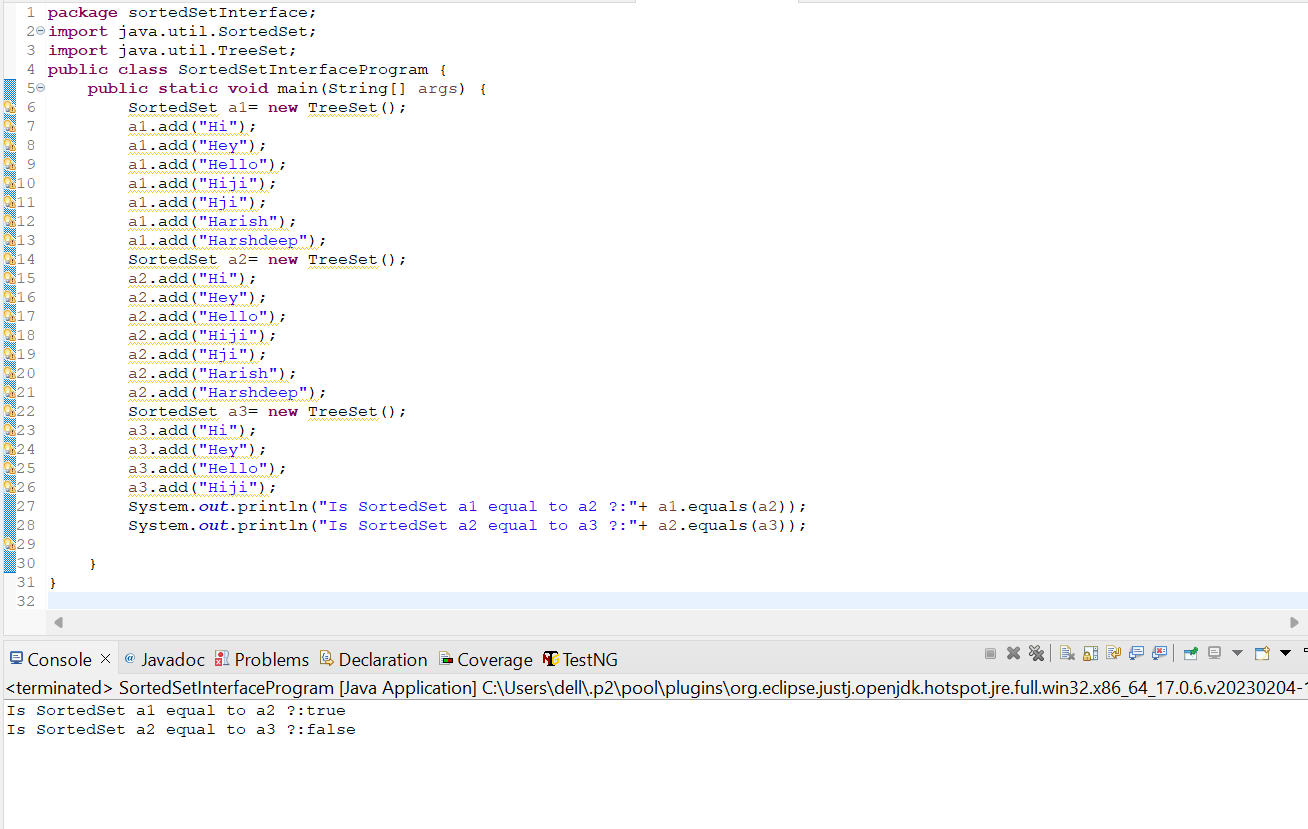Collapse the import block at line 2

(40, 31)
